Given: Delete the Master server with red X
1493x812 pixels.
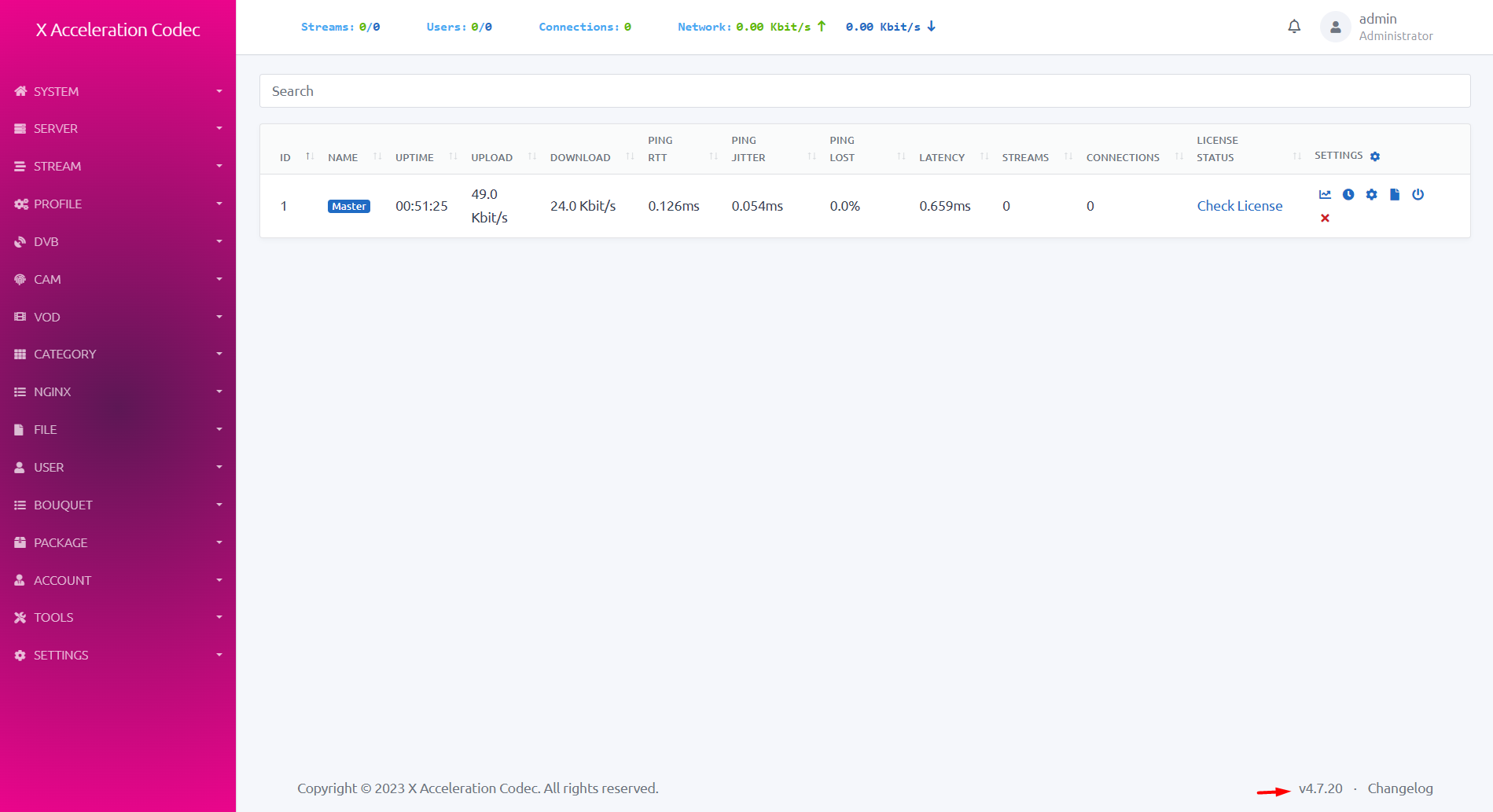Looking at the screenshot, I should pyautogui.click(x=1326, y=219).
